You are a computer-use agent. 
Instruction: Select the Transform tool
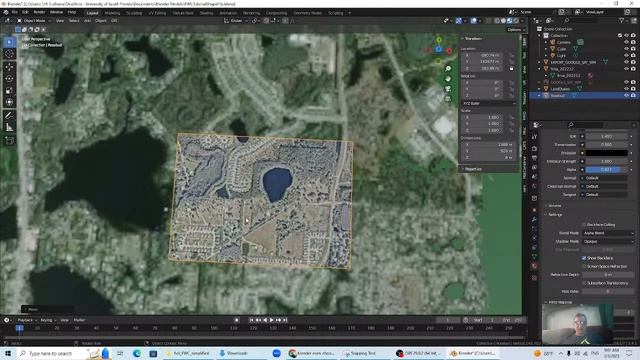coord(10,102)
